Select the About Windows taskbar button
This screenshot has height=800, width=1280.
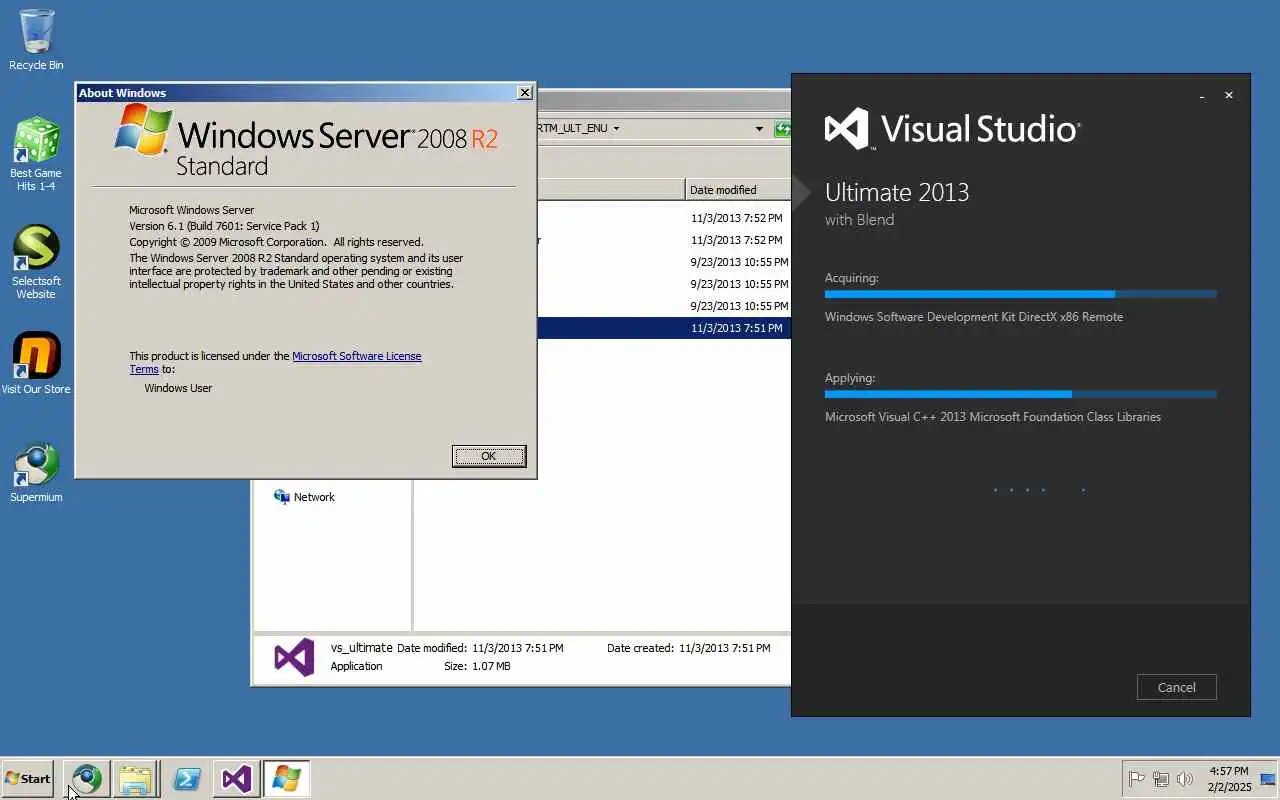286,778
